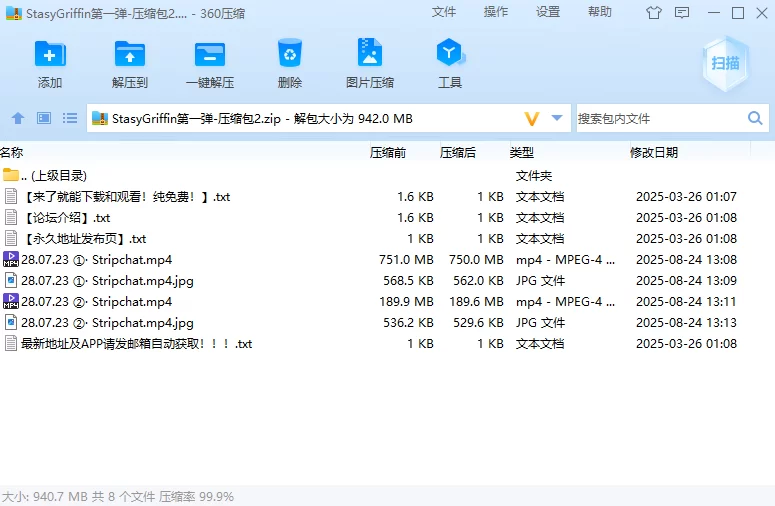Click the text file icon of 【永久地址发布页】.txt
The image size is (775, 506).
pos(11,238)
